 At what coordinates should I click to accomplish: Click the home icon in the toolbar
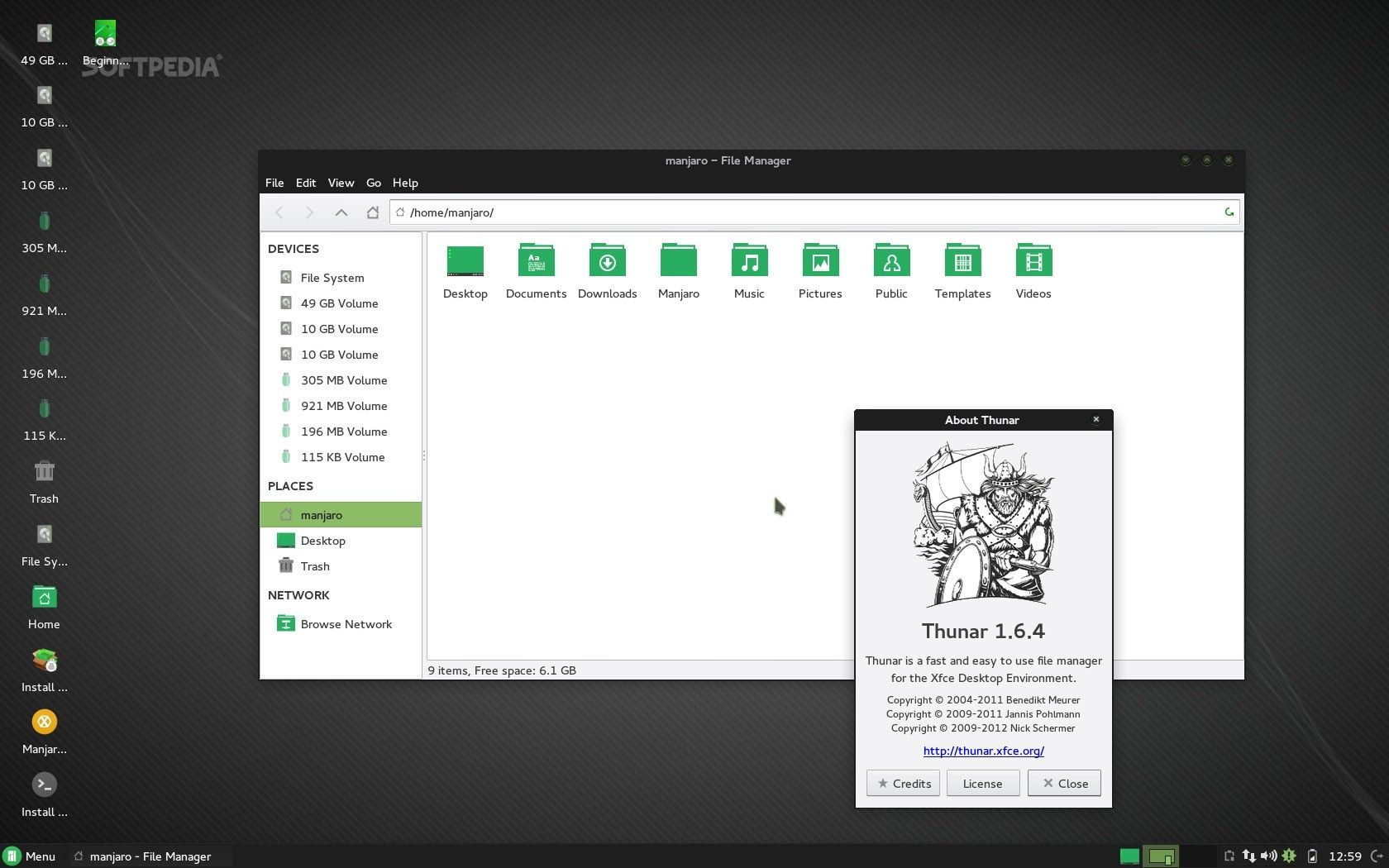[x=373, y=212]
